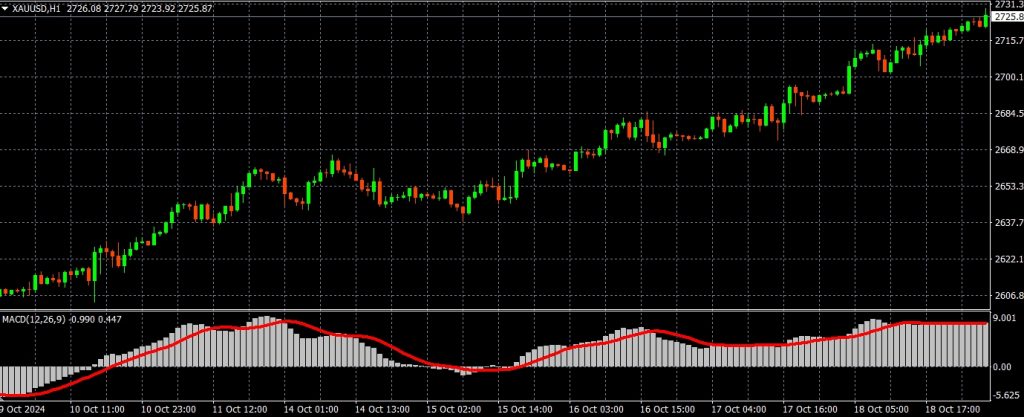Select the 10 Oct 11:00 time label
Image resolution: width=1024 pixels, height=417 pixels.
coord(98,409)
